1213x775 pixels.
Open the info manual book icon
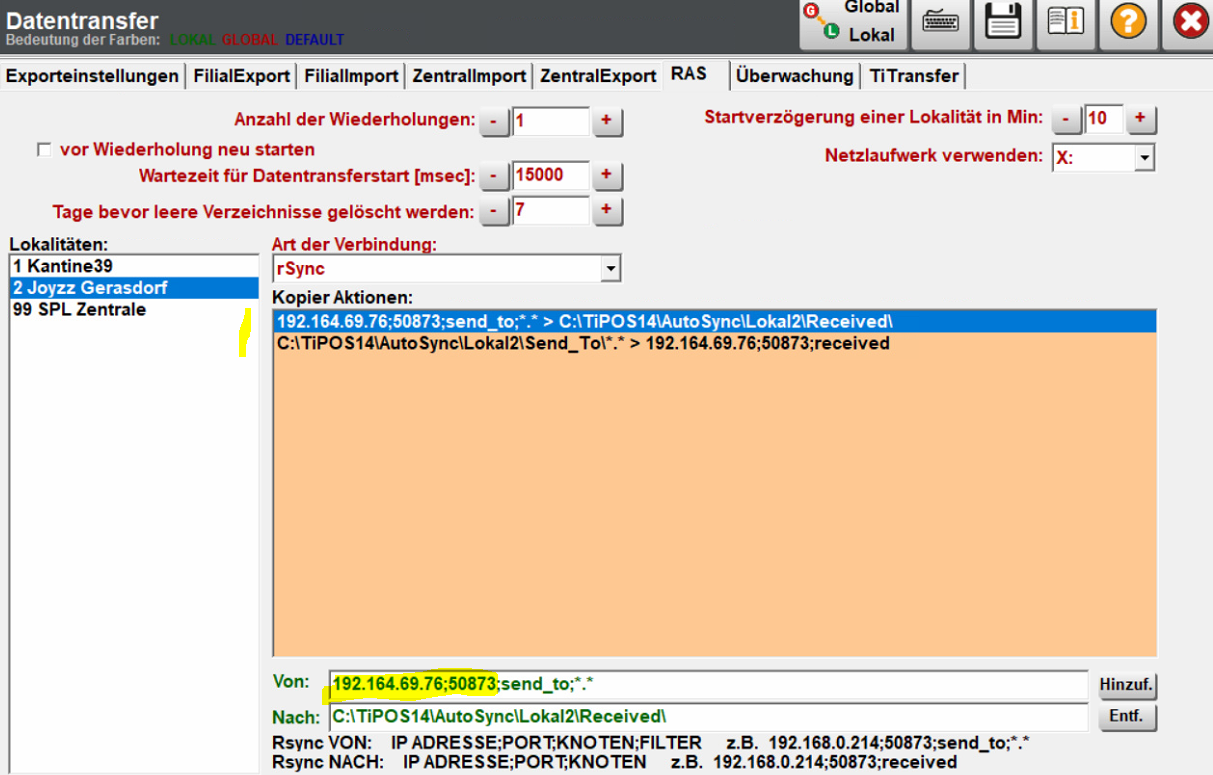coord(1065,22)
